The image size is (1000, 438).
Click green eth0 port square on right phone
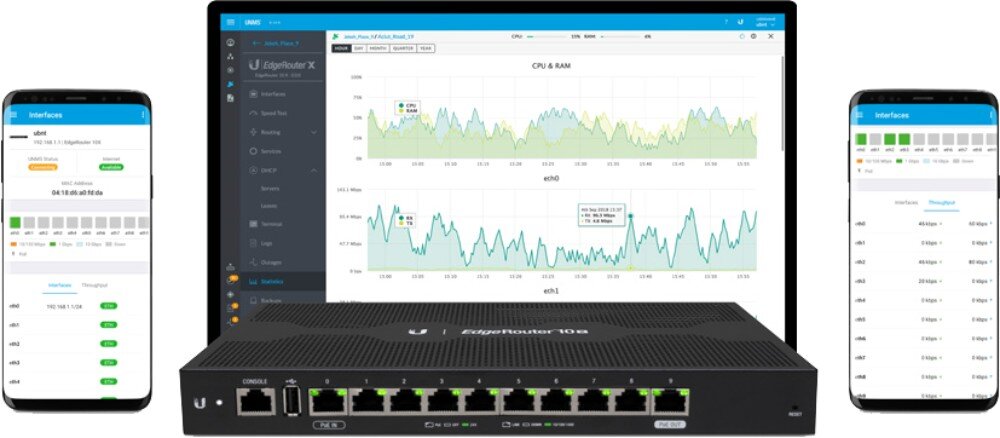861,139
